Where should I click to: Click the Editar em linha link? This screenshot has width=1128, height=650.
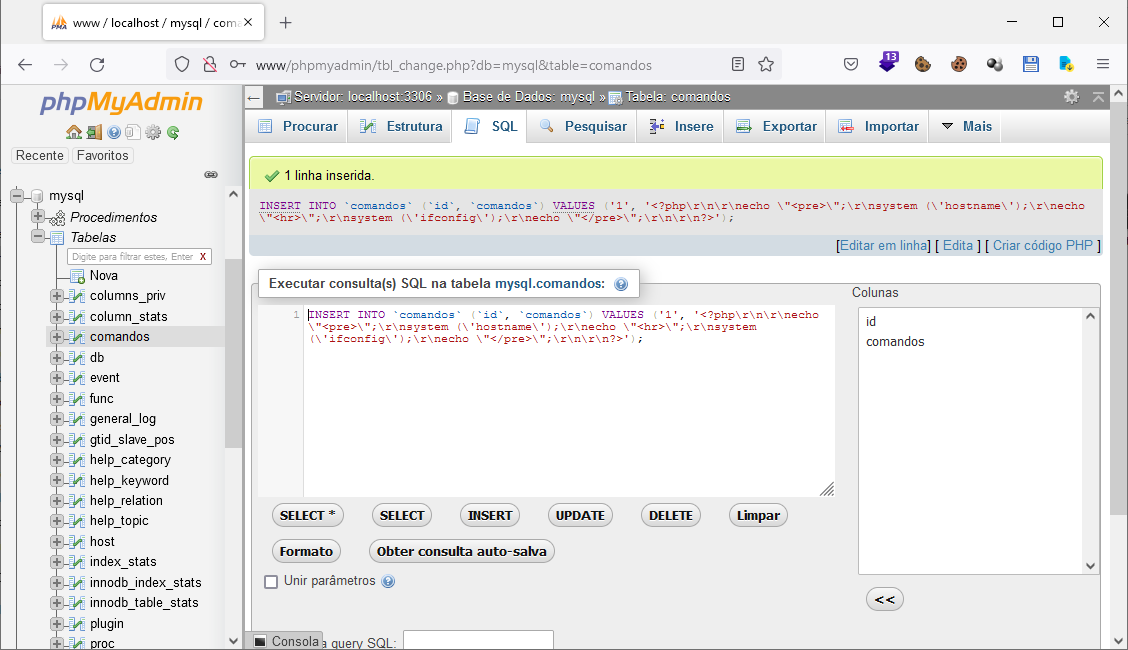[x=884, y=245]
